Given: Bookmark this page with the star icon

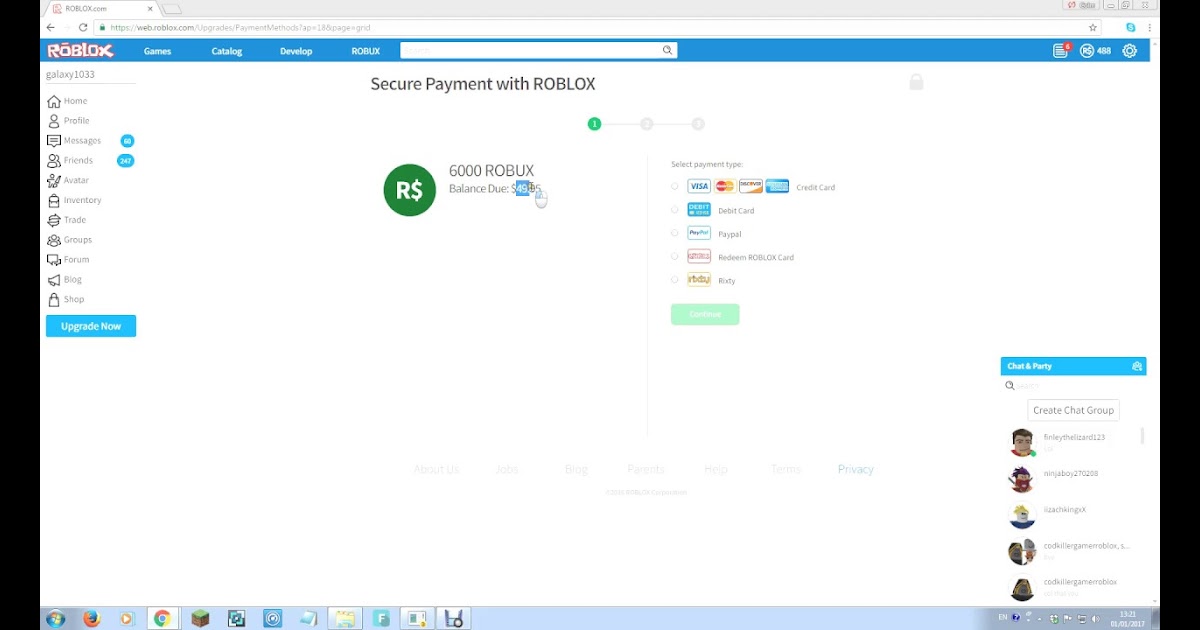Looking at the screenshot, I should [x=1093, y=28].
